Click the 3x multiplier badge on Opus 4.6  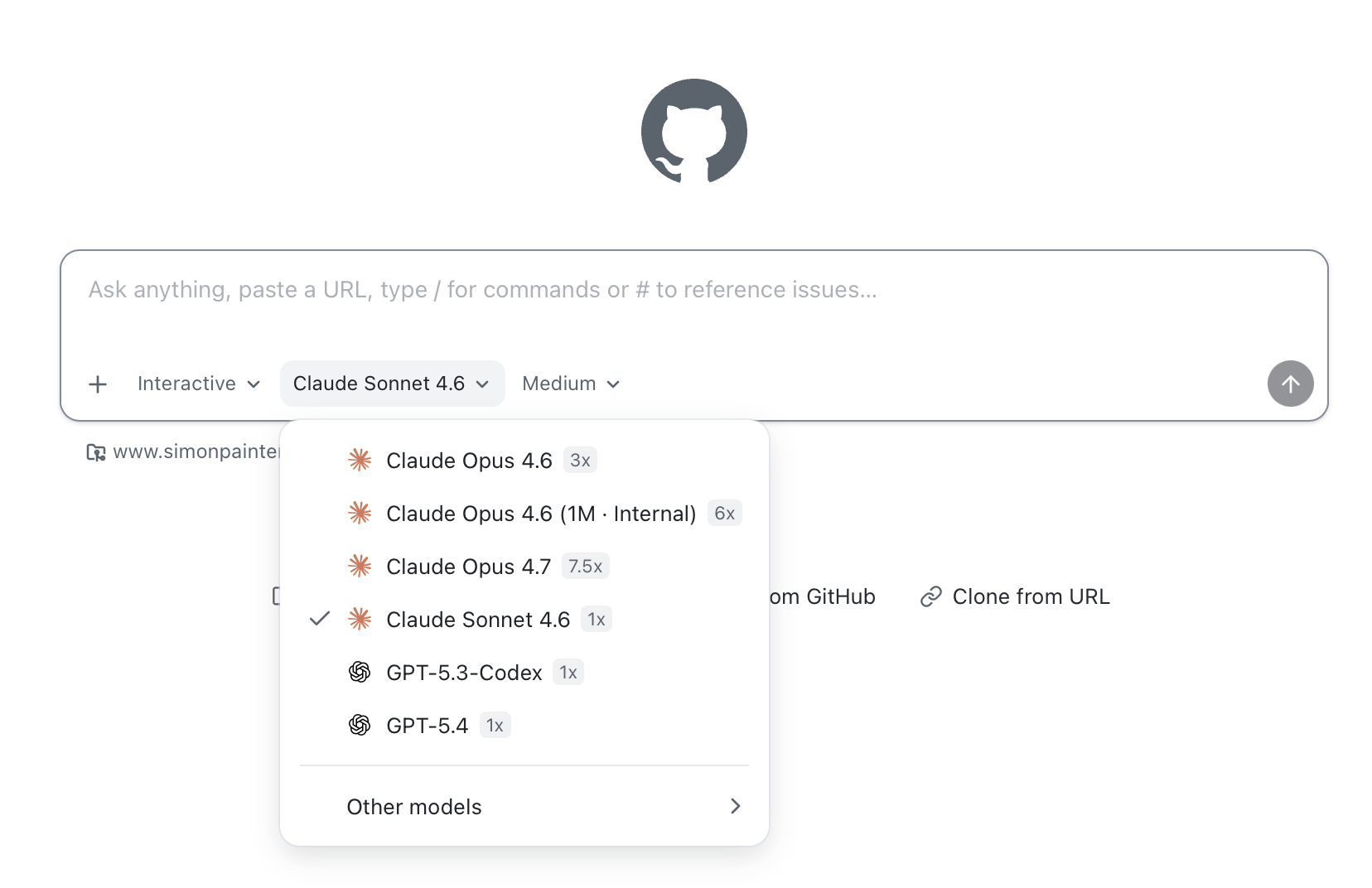coord(580,460)
